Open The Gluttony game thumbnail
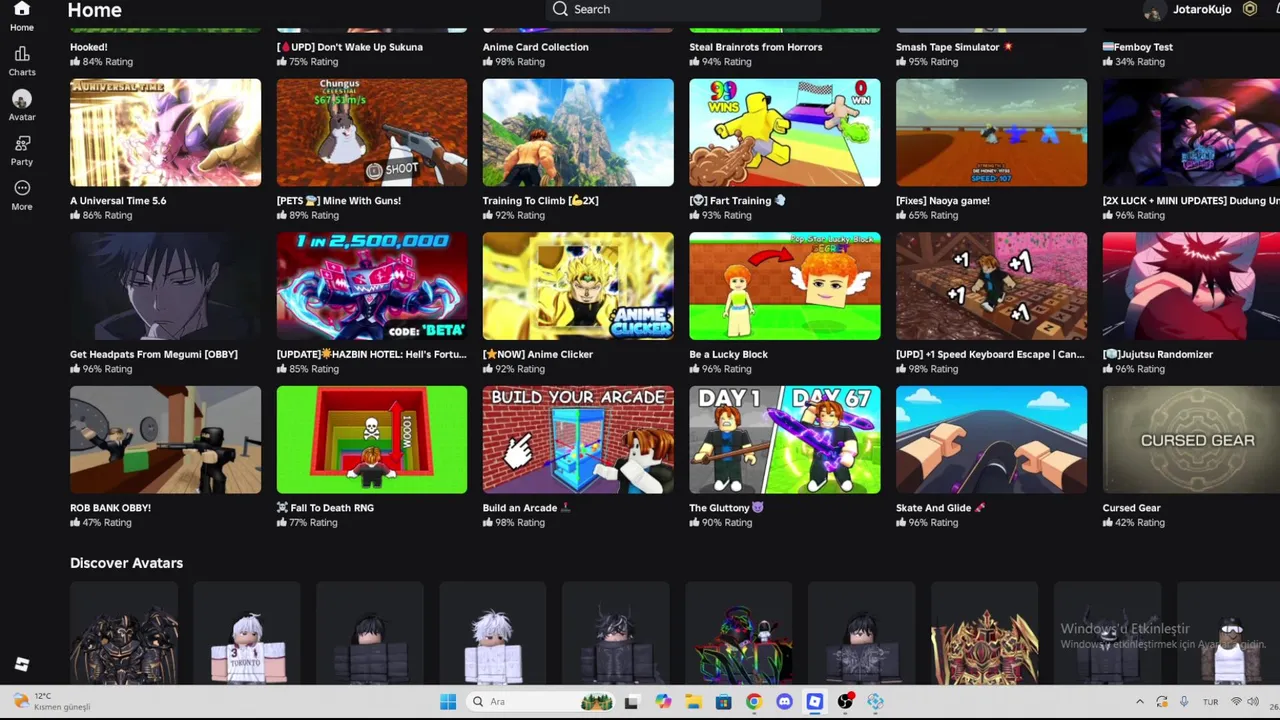The width and height of the screenshot is (1280, 720). tap(785, 440)
